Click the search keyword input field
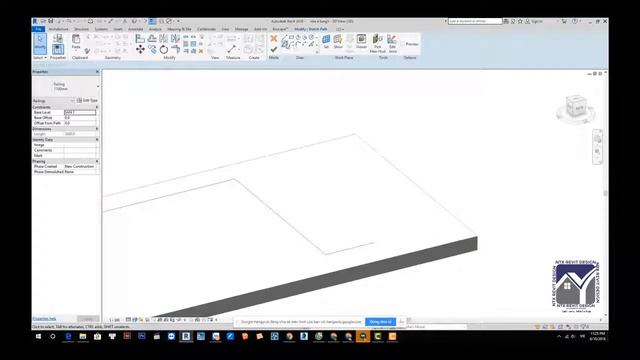The width and height of the screenshot is (640, 360). 475,21
